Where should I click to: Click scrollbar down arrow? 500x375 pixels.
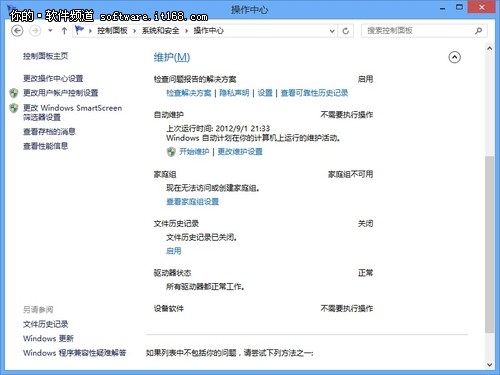[489, 365]
